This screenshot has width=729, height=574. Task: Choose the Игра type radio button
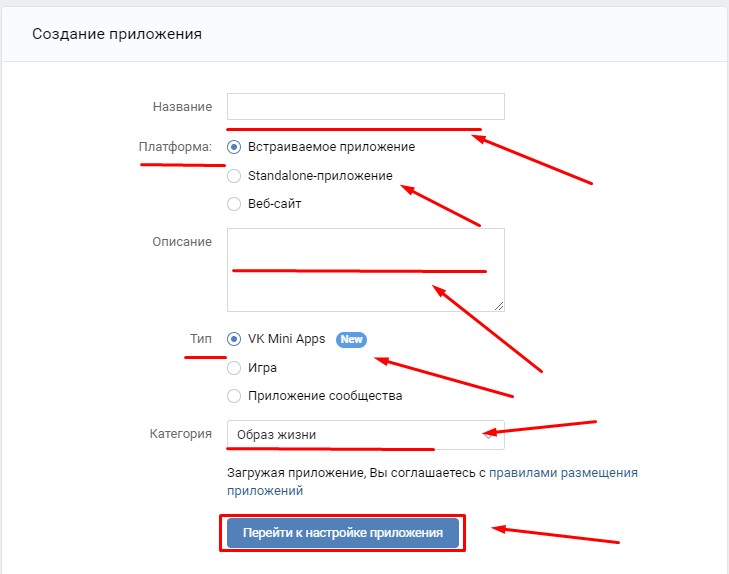234,368
